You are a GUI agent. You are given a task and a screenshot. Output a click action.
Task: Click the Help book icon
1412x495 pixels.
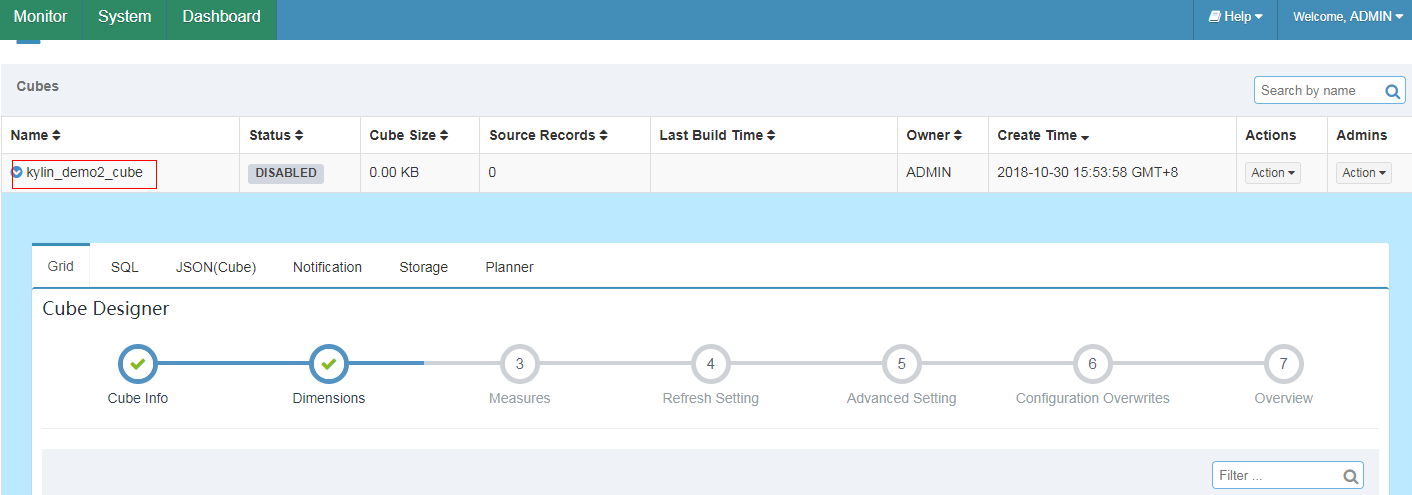1214,17
